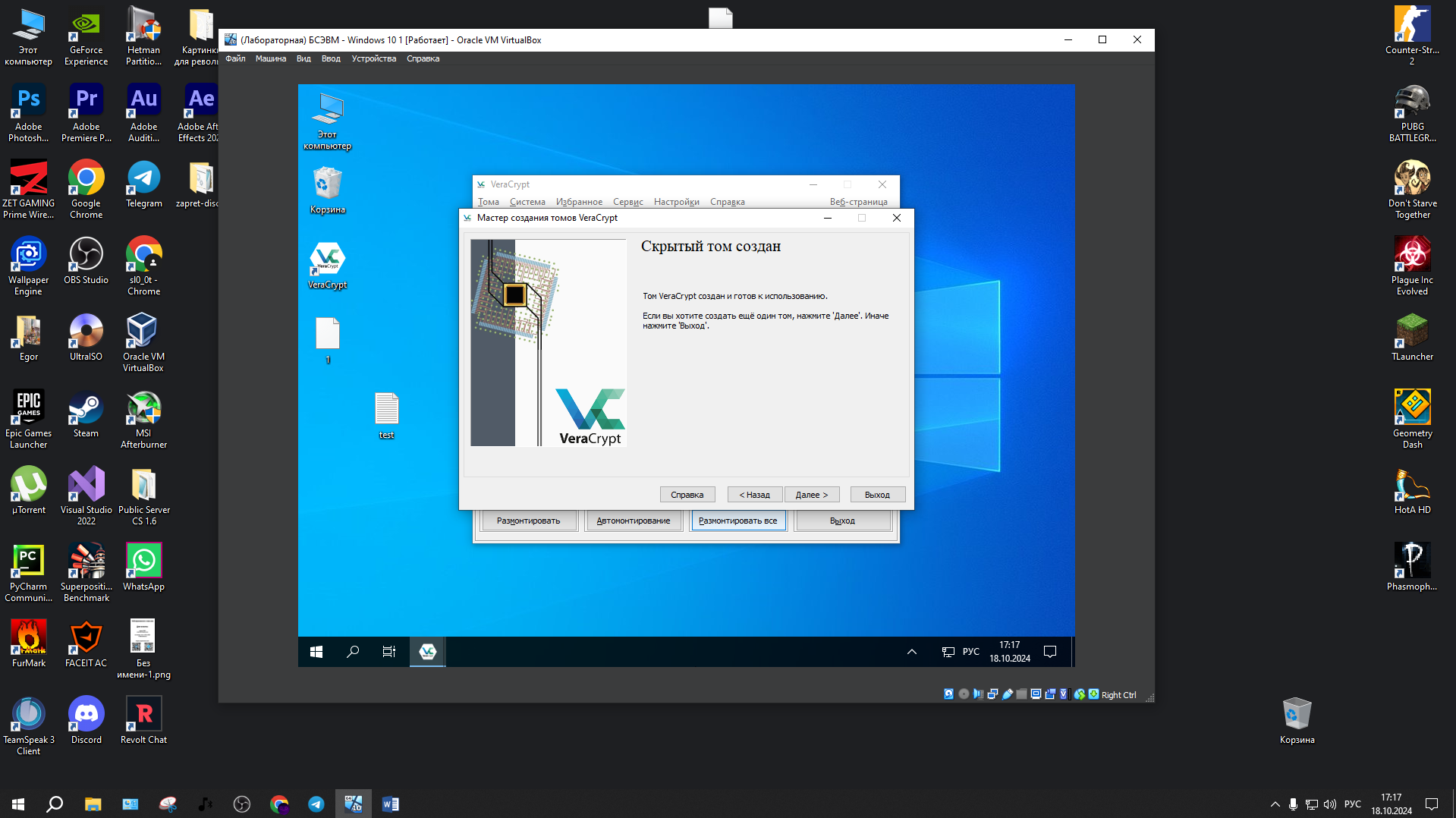Screen dimensions: 1456x818
Task: Click the host microphone tray icon
Action: (x=1293, y=804)
